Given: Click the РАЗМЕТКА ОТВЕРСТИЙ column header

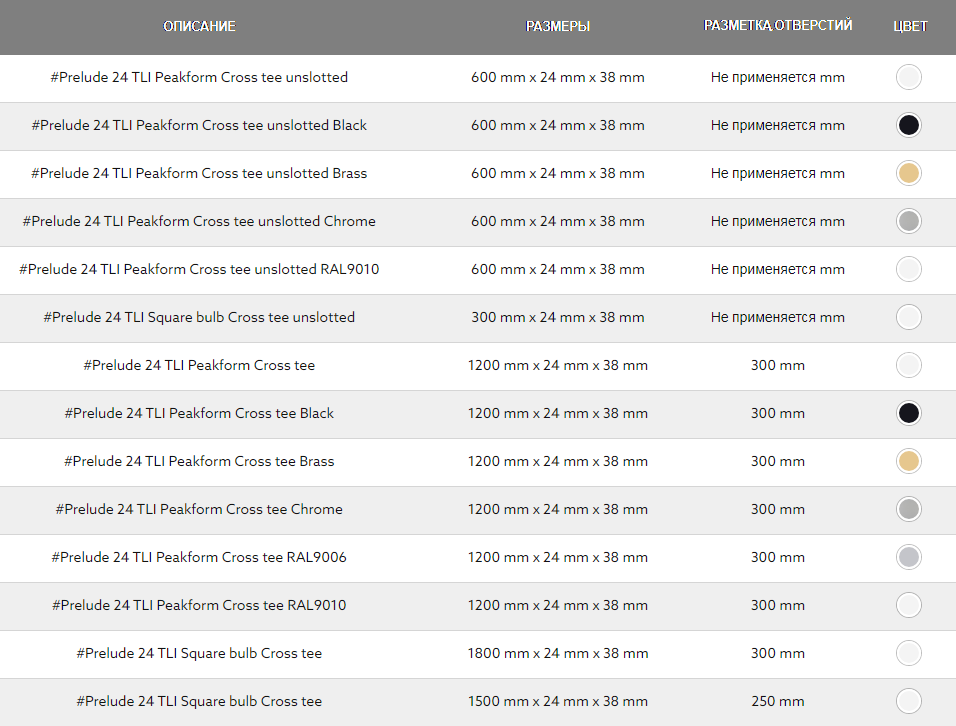Looking at the screenshot, I should tap(778, 26).
